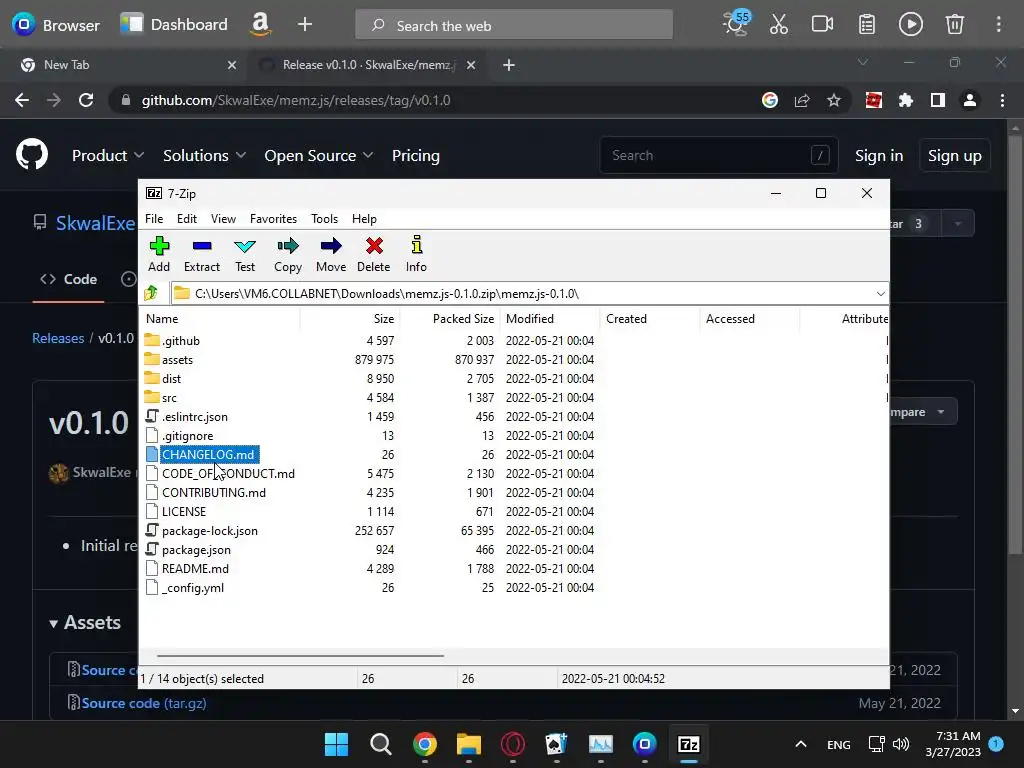Viewport: 1024px width, 768px height.
Task: Expand the GitHub Solutions menu
Action: pyautogui.click(x=204, y=155)
